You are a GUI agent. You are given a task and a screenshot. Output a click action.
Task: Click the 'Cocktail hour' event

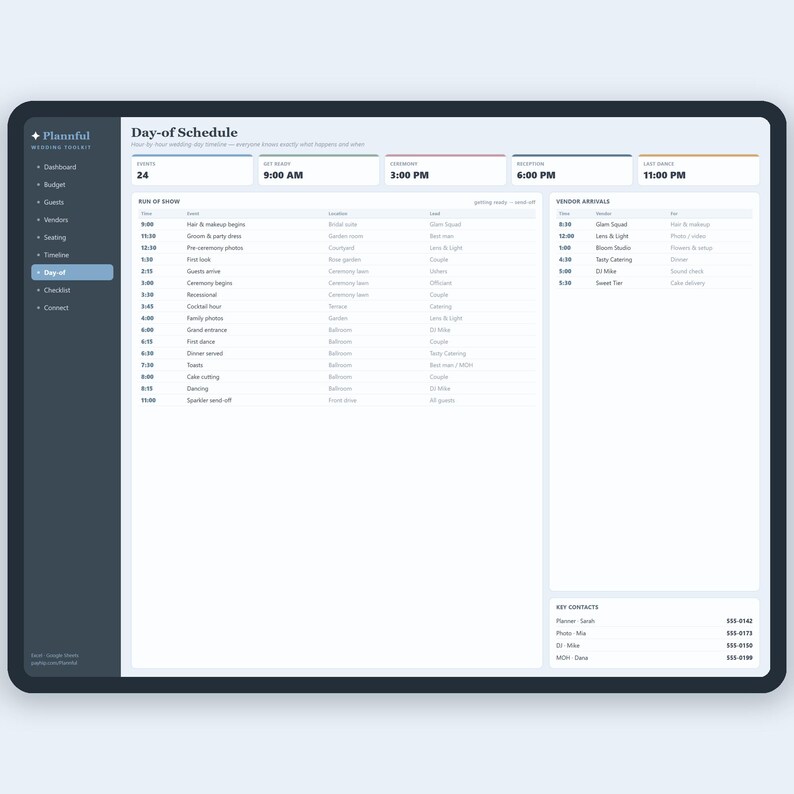(x=337, y=306)
